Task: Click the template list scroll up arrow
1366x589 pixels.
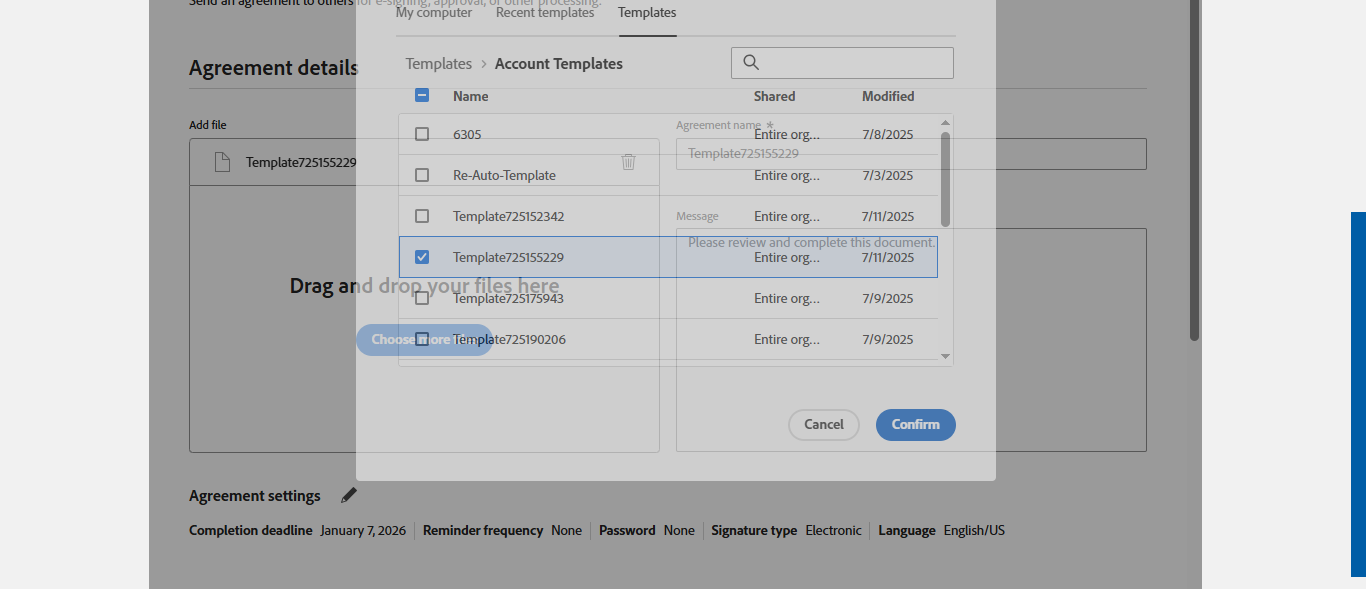Action: [x=946, y=123]
